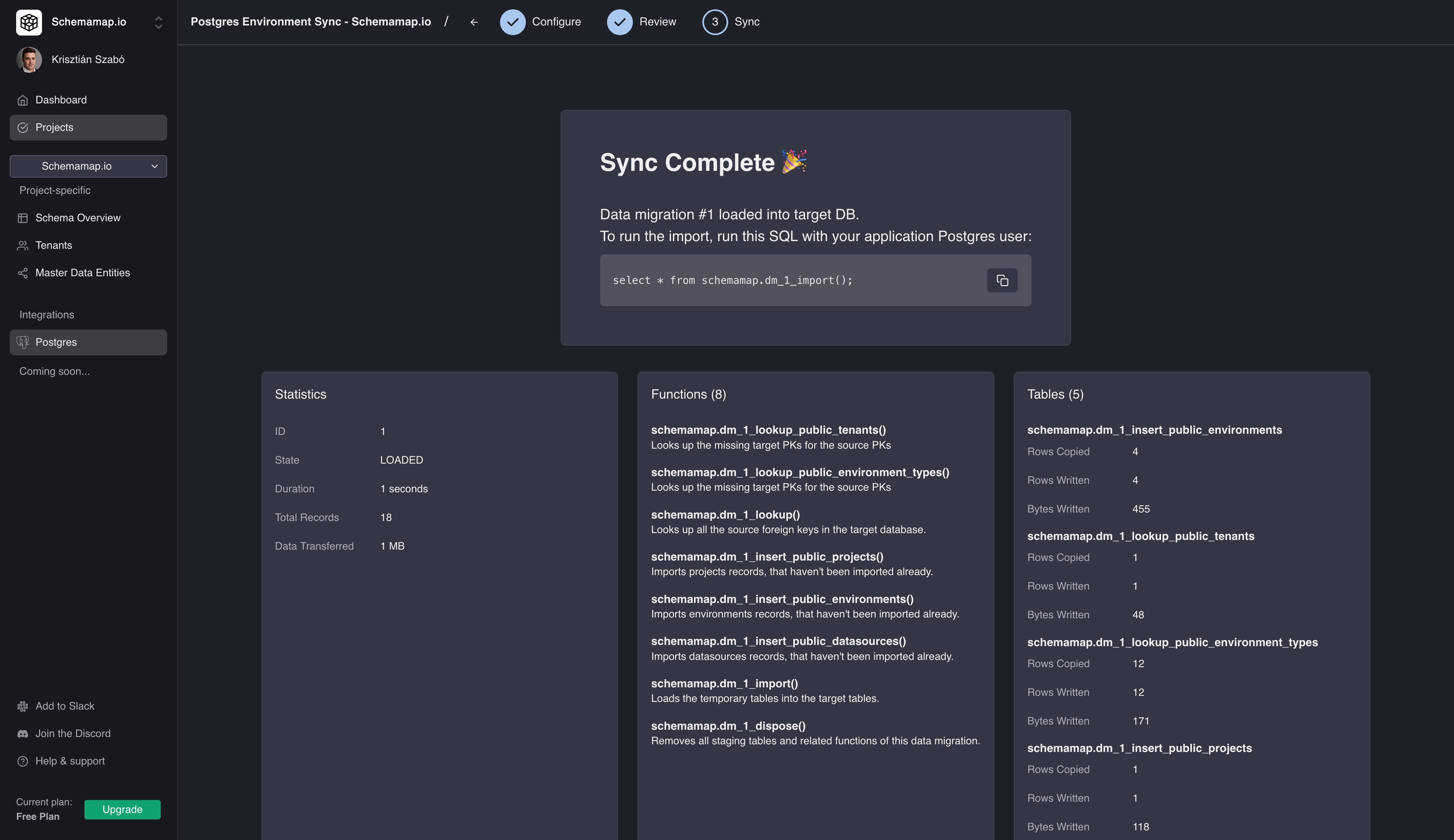1454x840 pixels.
Task: Expand the Schemamap.io project dropdown
Action: click(x=88, y=166)
